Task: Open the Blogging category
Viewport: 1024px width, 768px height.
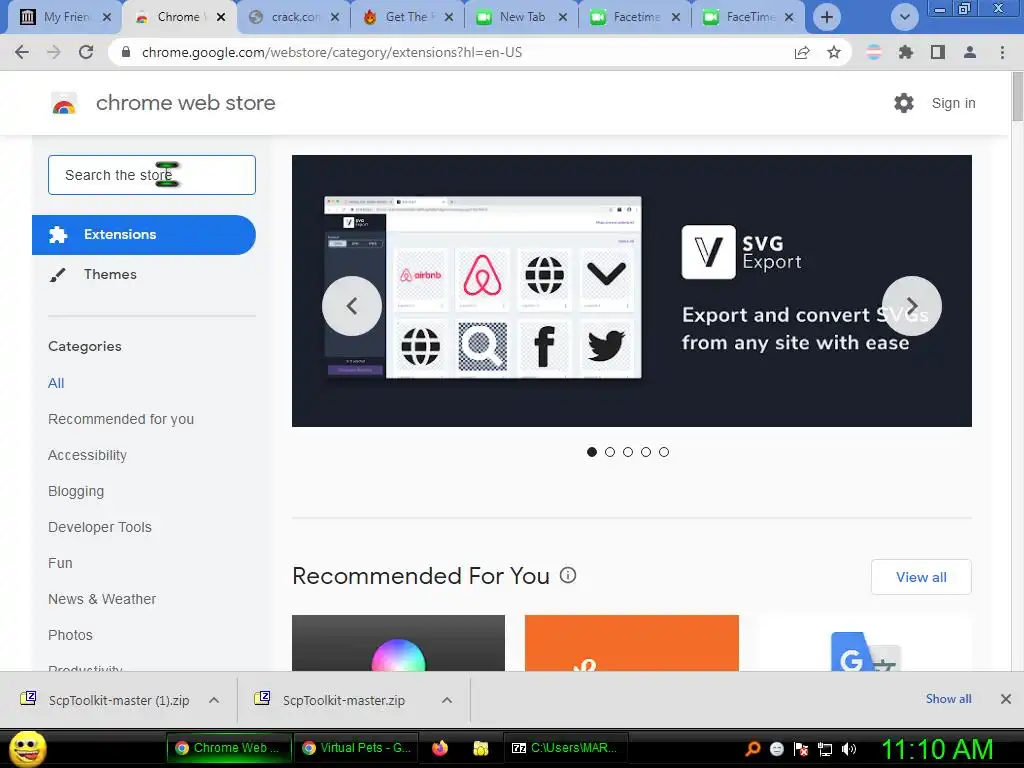Action: (x=76, y=491)
